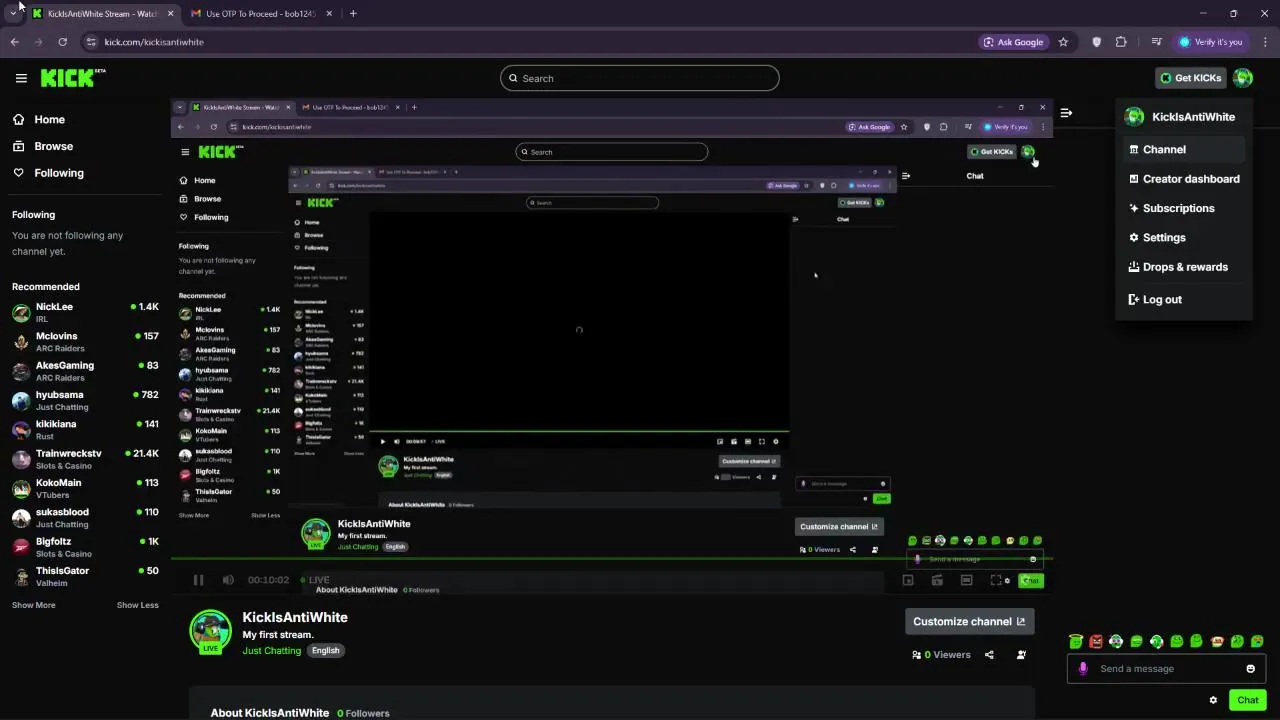This screenshot has width=1280, height=720.
Task: Click the Kick search field
Action: pyautogui.click(x=640, y=78)
